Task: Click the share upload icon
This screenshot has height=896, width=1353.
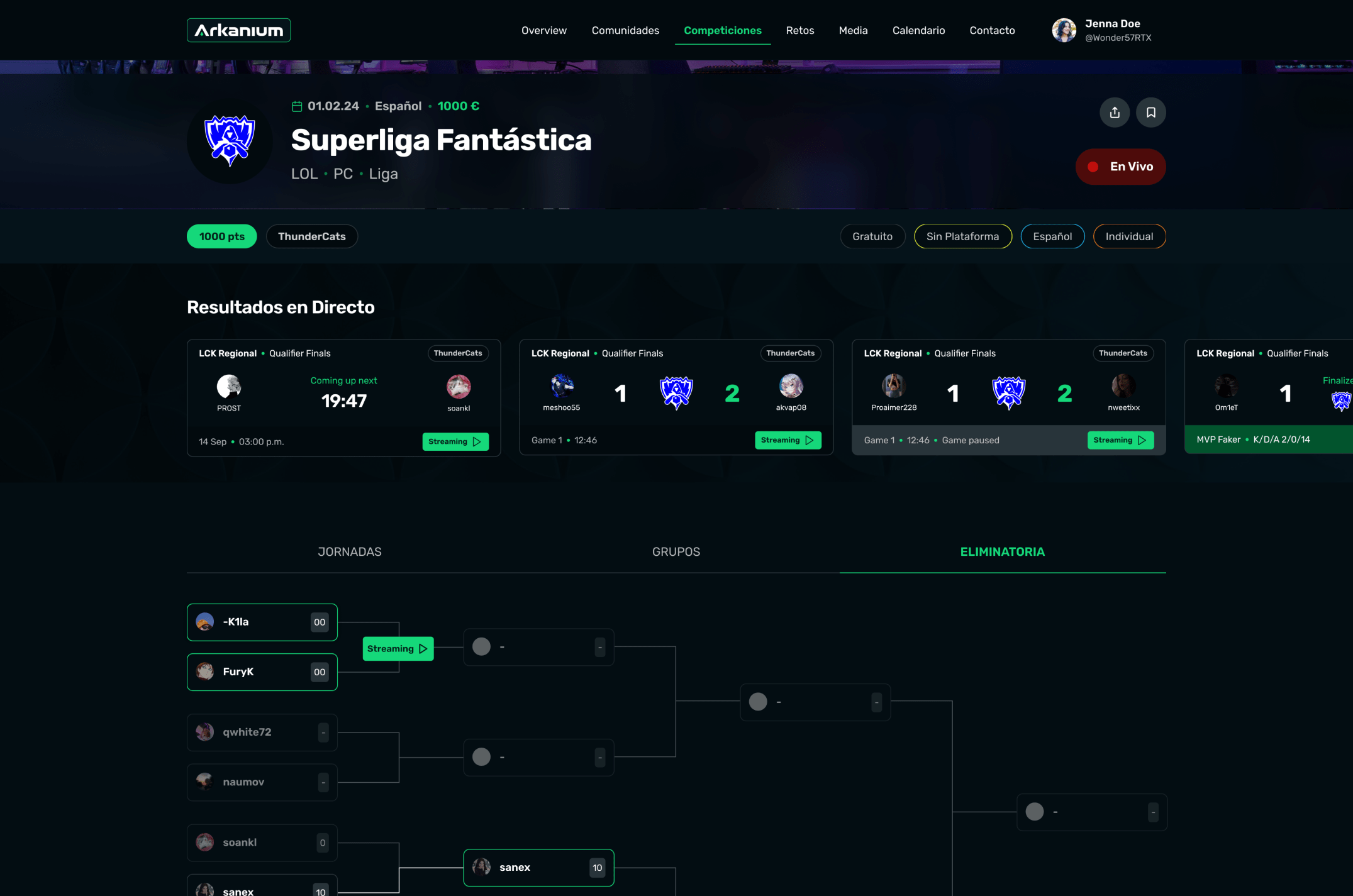Action: coord(1114,113)
